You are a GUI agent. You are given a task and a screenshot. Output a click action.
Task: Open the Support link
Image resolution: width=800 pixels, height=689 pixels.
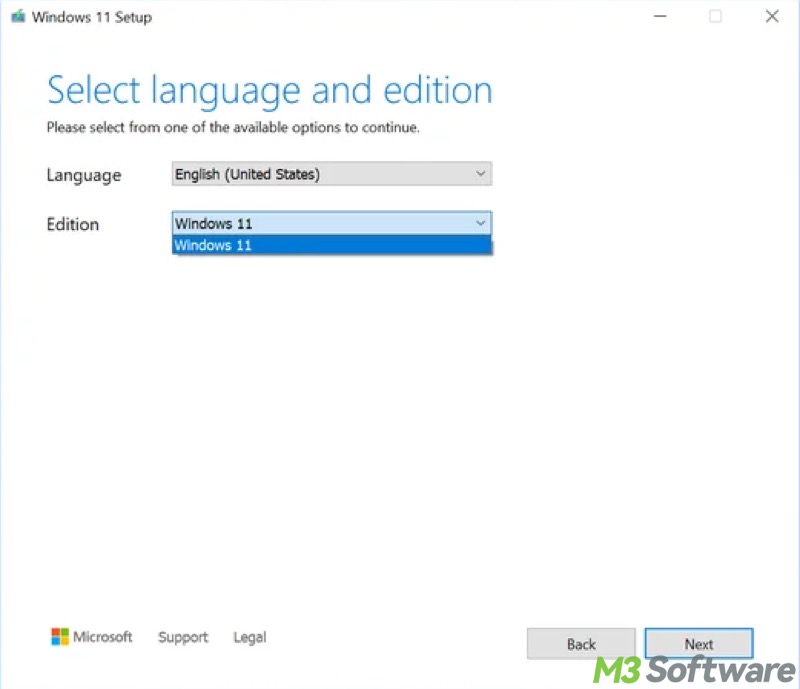pos(183,637)
